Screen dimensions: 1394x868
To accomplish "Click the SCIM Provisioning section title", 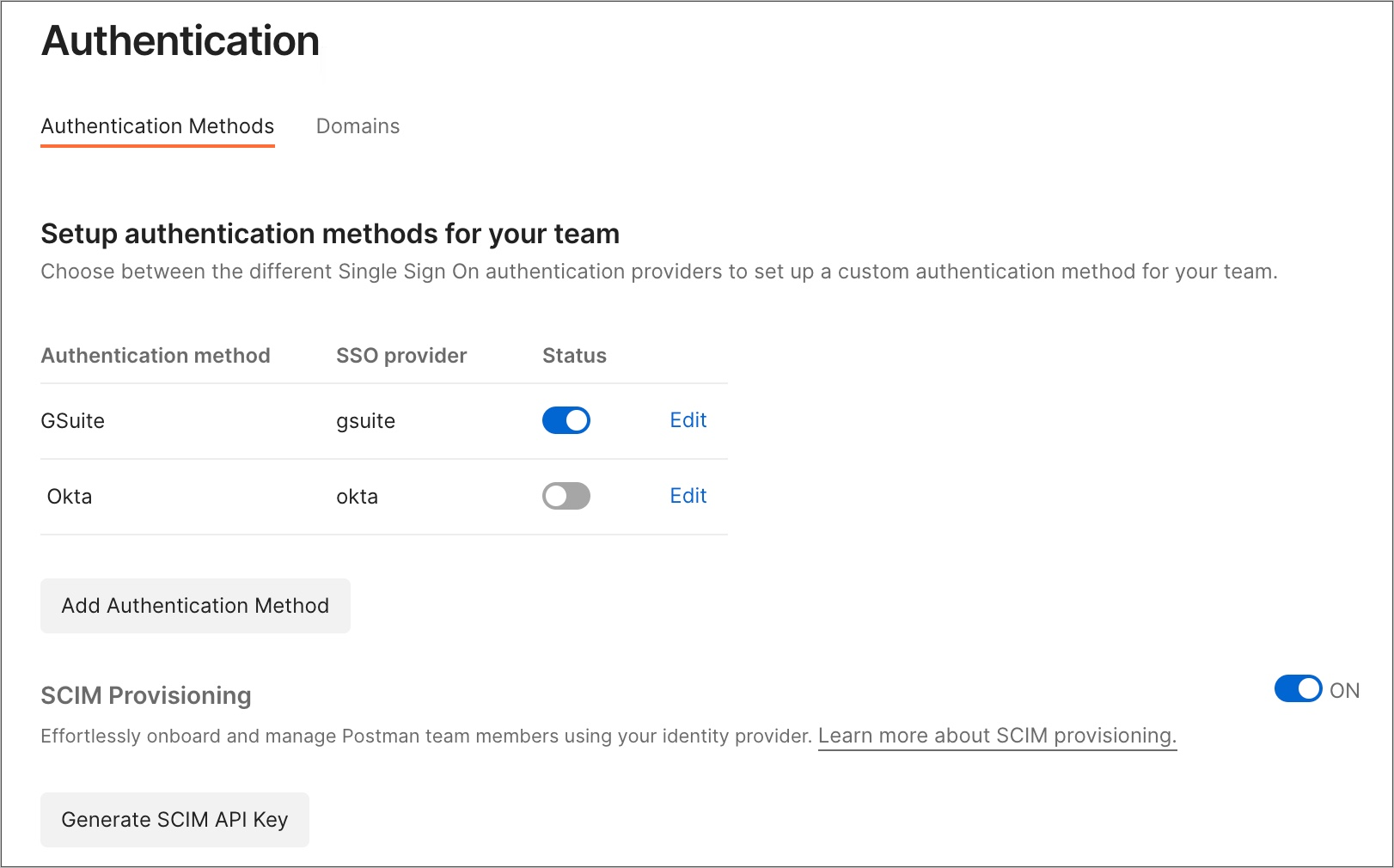I will (x=145, y=695).
